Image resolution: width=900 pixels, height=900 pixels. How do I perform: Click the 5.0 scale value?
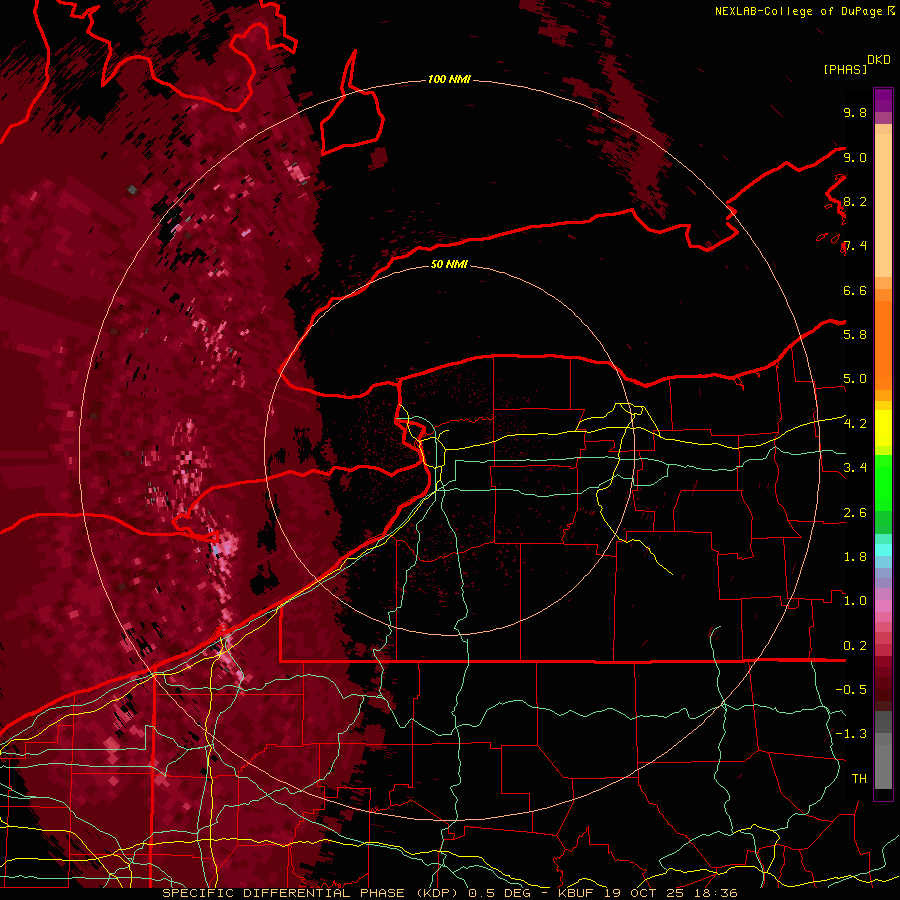pos(855,379)
